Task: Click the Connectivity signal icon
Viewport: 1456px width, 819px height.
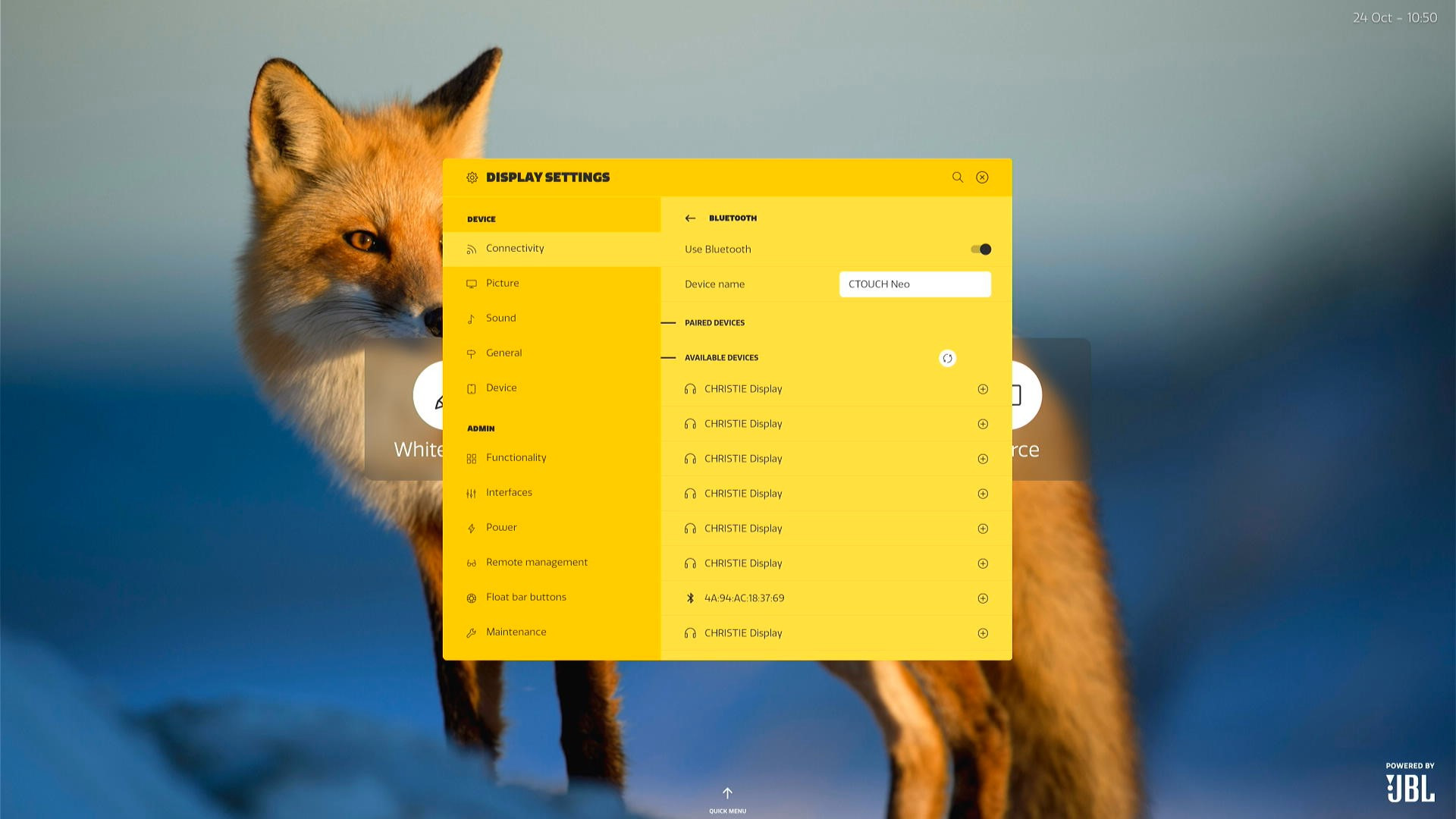Action: click(x=471, y=249)
